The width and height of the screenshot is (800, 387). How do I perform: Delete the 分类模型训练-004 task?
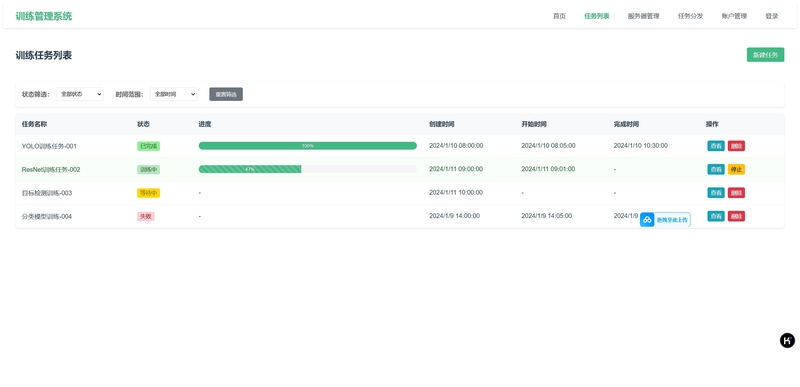pos(736,216)
